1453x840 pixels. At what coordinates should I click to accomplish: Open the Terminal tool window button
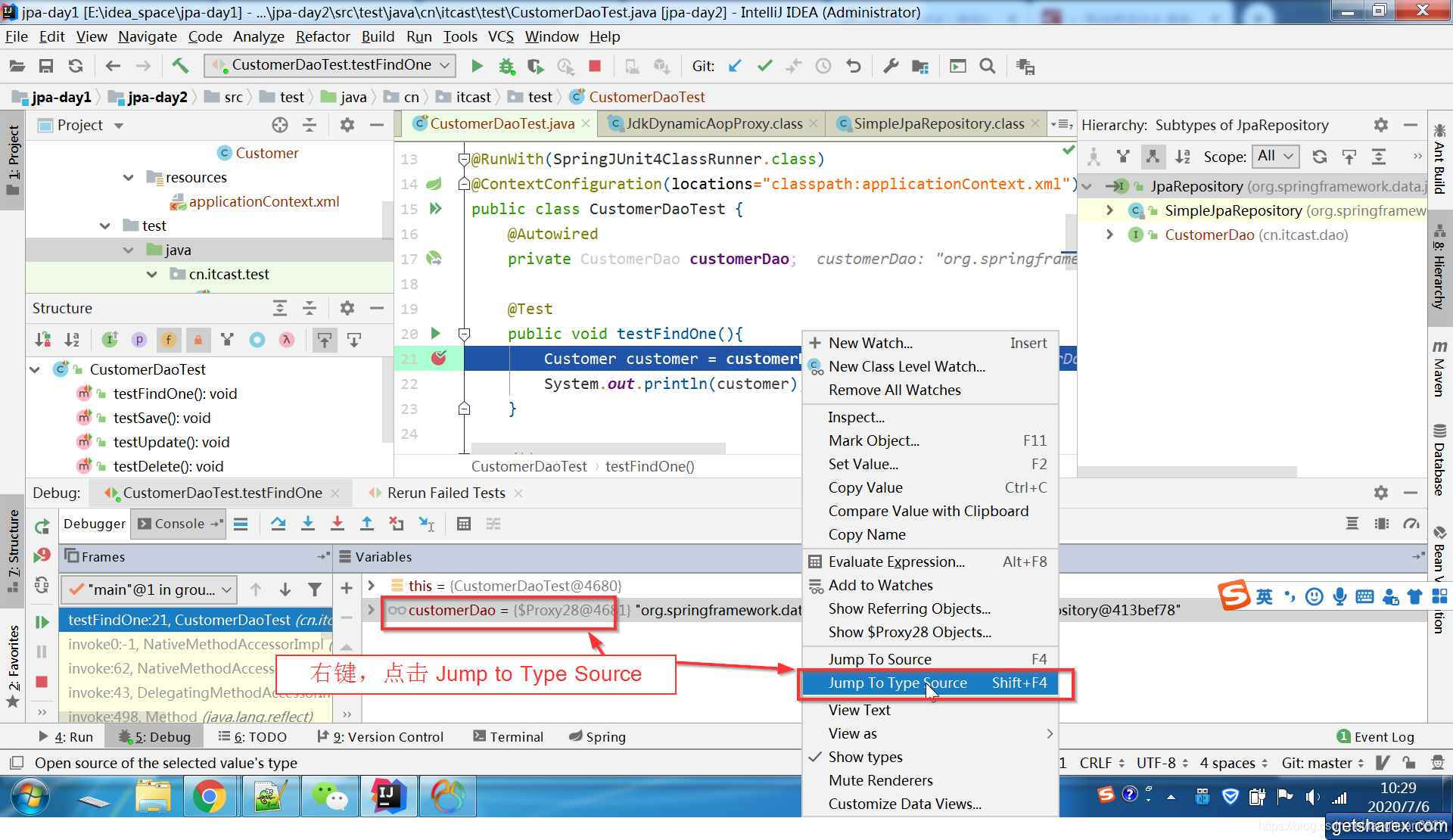tap(508, 736)
